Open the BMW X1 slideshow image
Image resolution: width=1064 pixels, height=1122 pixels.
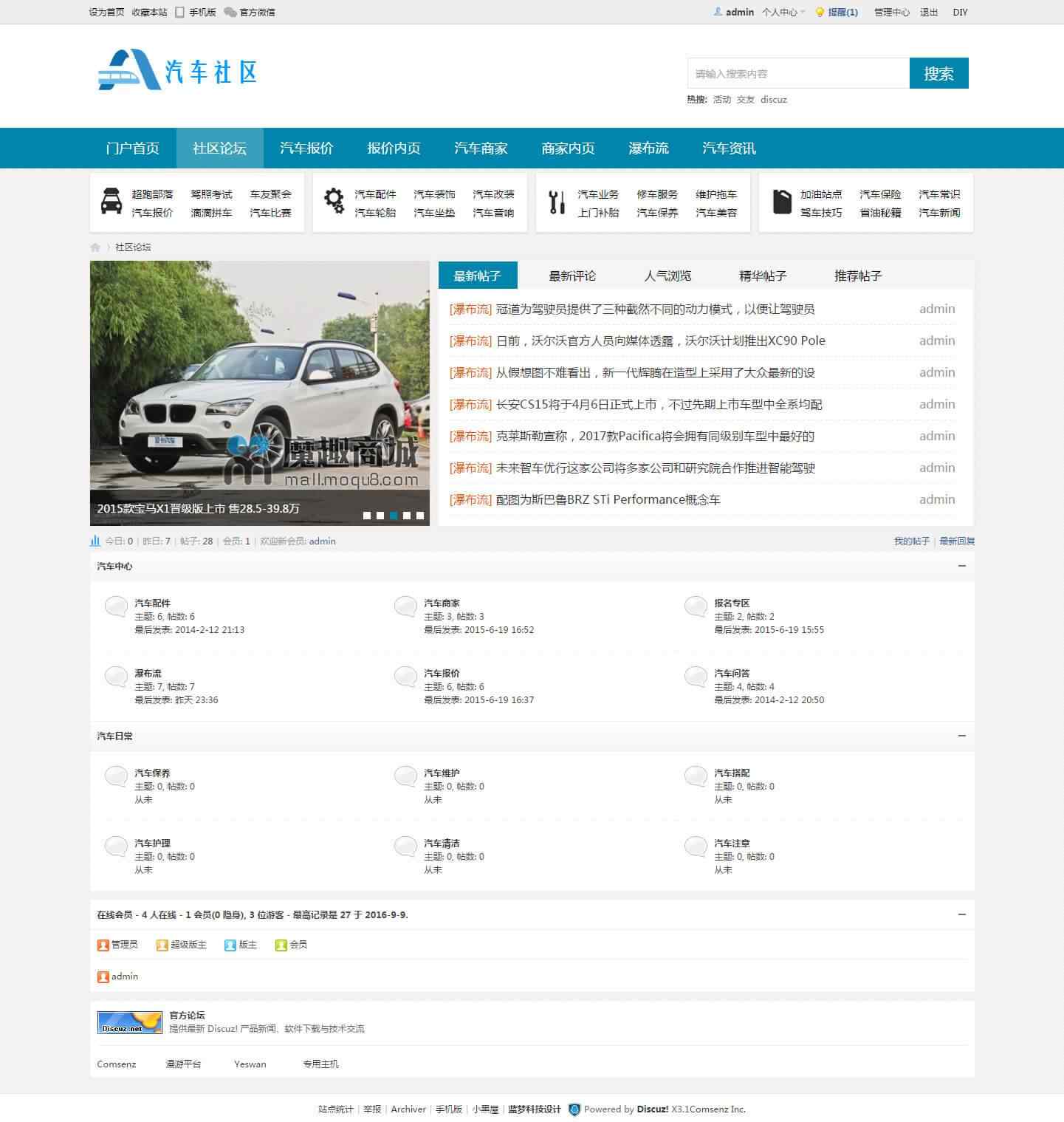[x=260, y=393]
